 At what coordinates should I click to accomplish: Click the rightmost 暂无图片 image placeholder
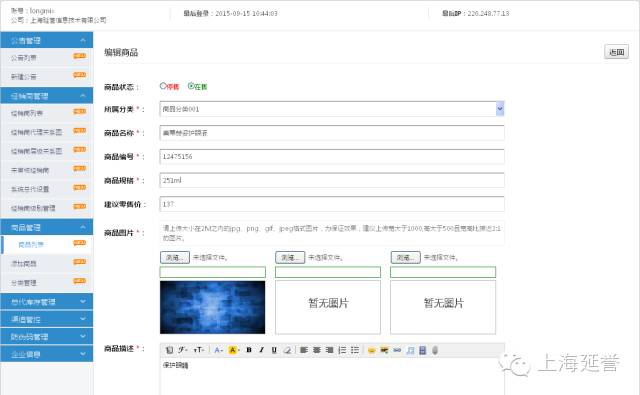tap(443, 307)
